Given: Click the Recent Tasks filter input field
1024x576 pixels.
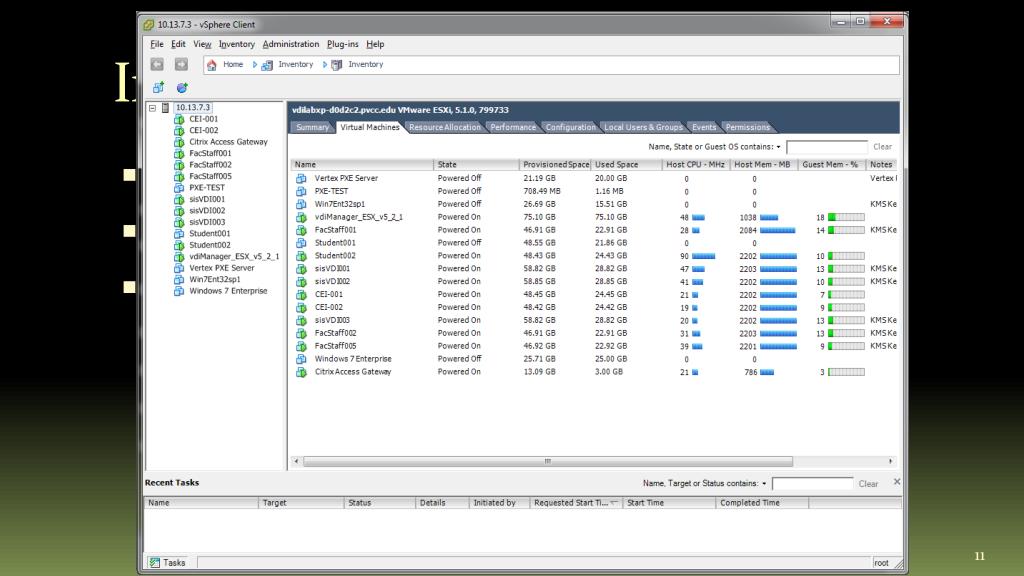Looking at the screenshot, I should pos(812,484).
